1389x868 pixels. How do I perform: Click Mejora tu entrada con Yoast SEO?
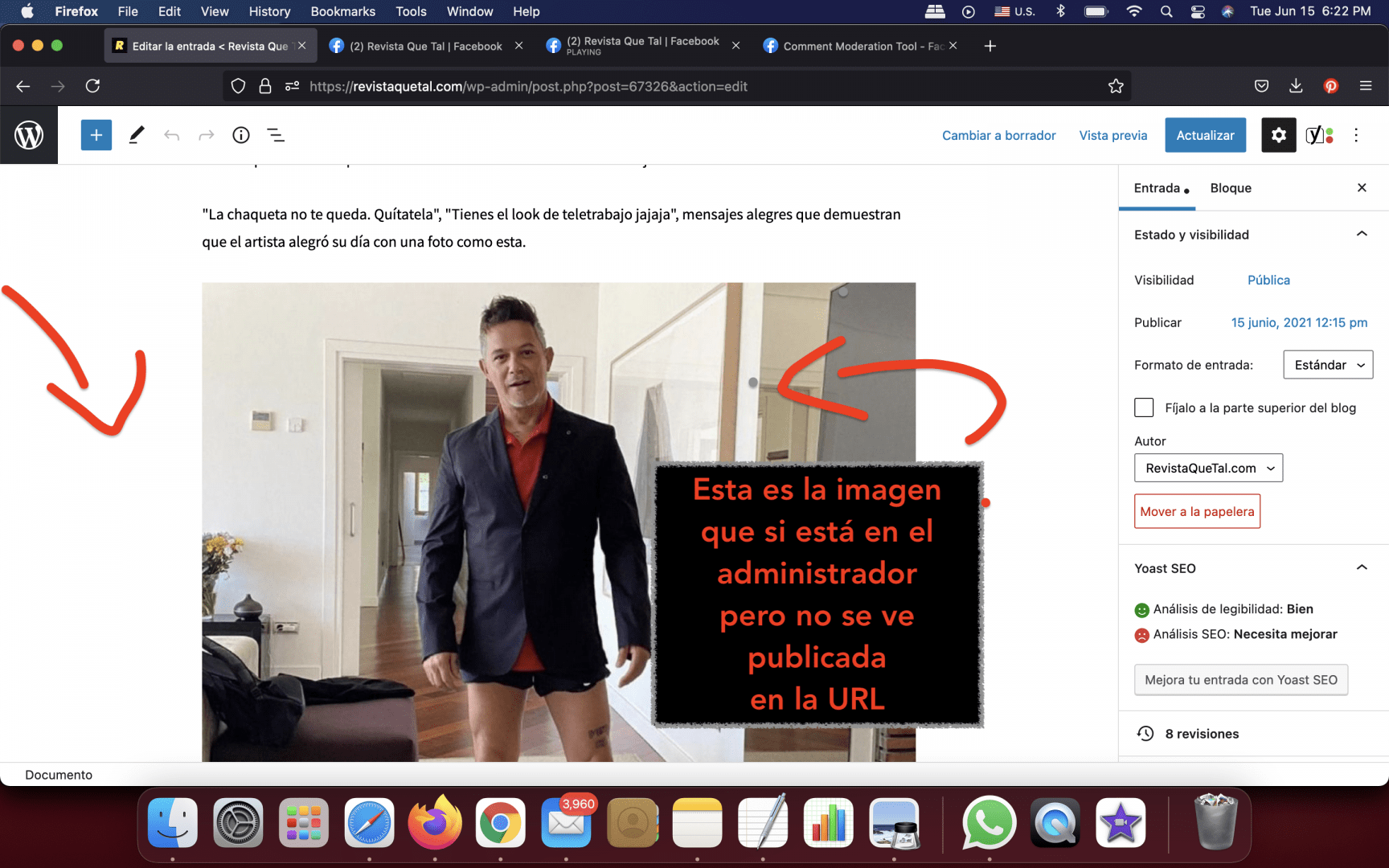tap(1240, 680)
